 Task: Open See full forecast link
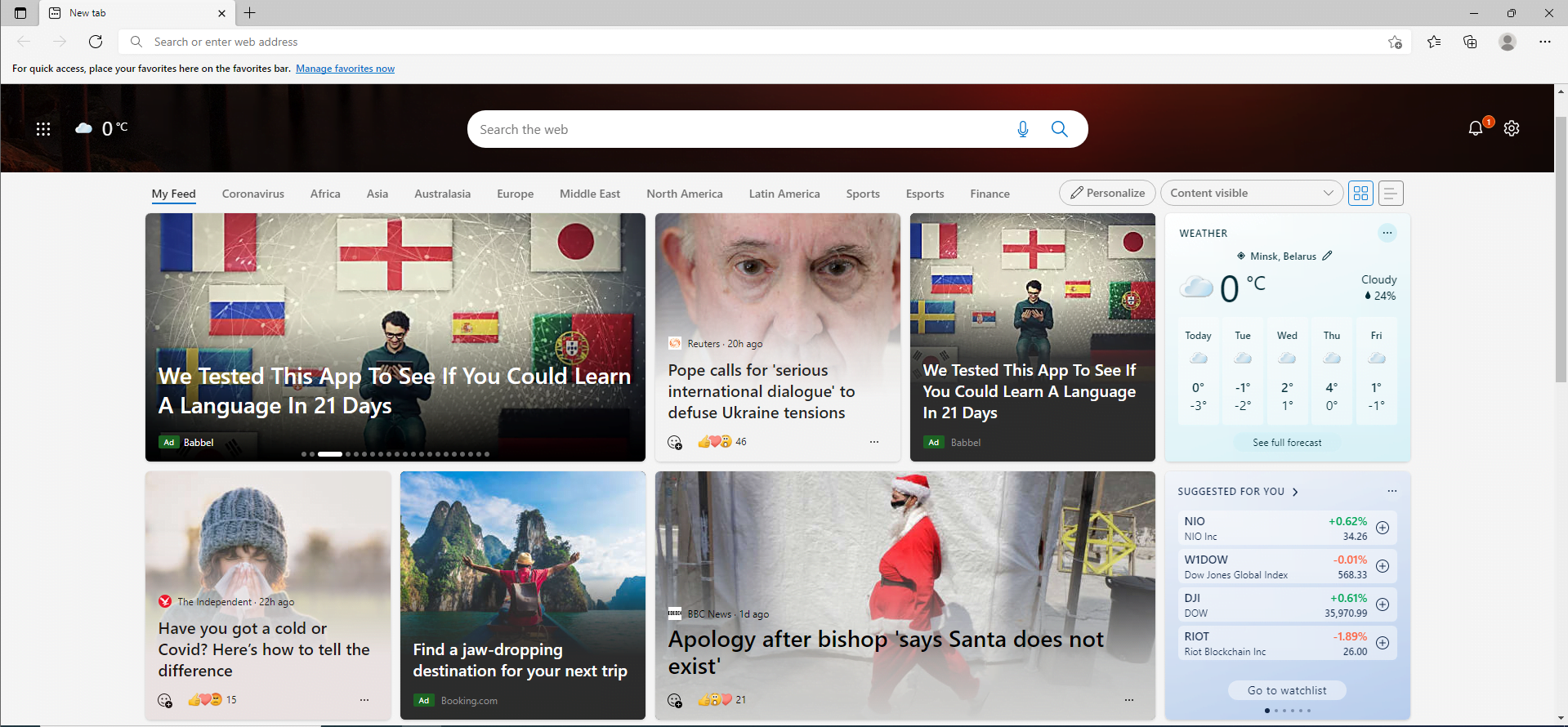1287,443
